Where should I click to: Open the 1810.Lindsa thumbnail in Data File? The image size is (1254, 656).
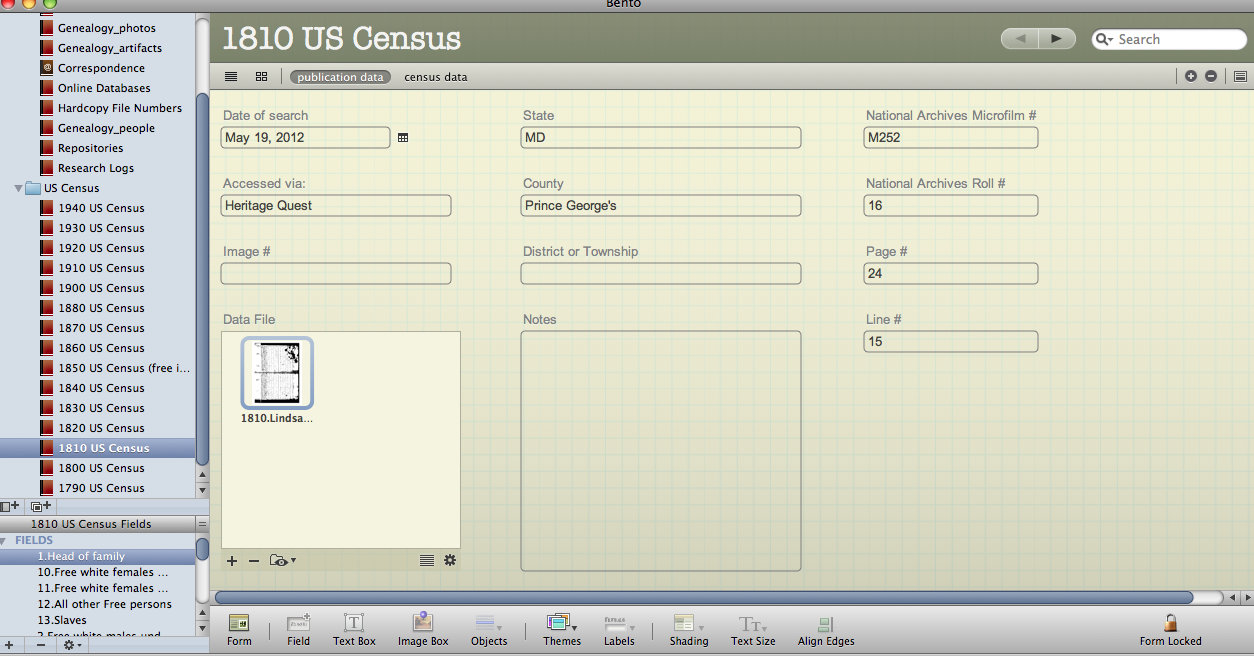[x=277, y=373]
